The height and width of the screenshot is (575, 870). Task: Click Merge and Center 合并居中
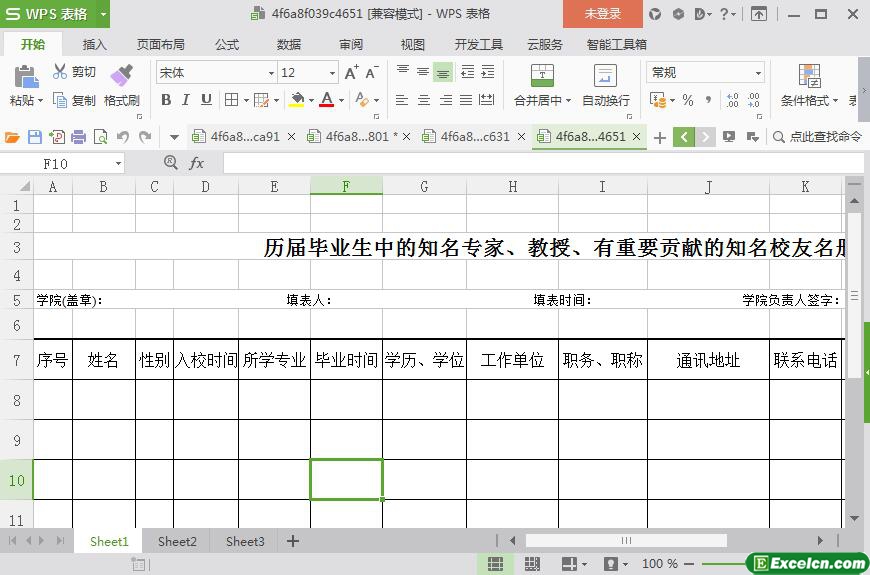(x=542, y=85)
